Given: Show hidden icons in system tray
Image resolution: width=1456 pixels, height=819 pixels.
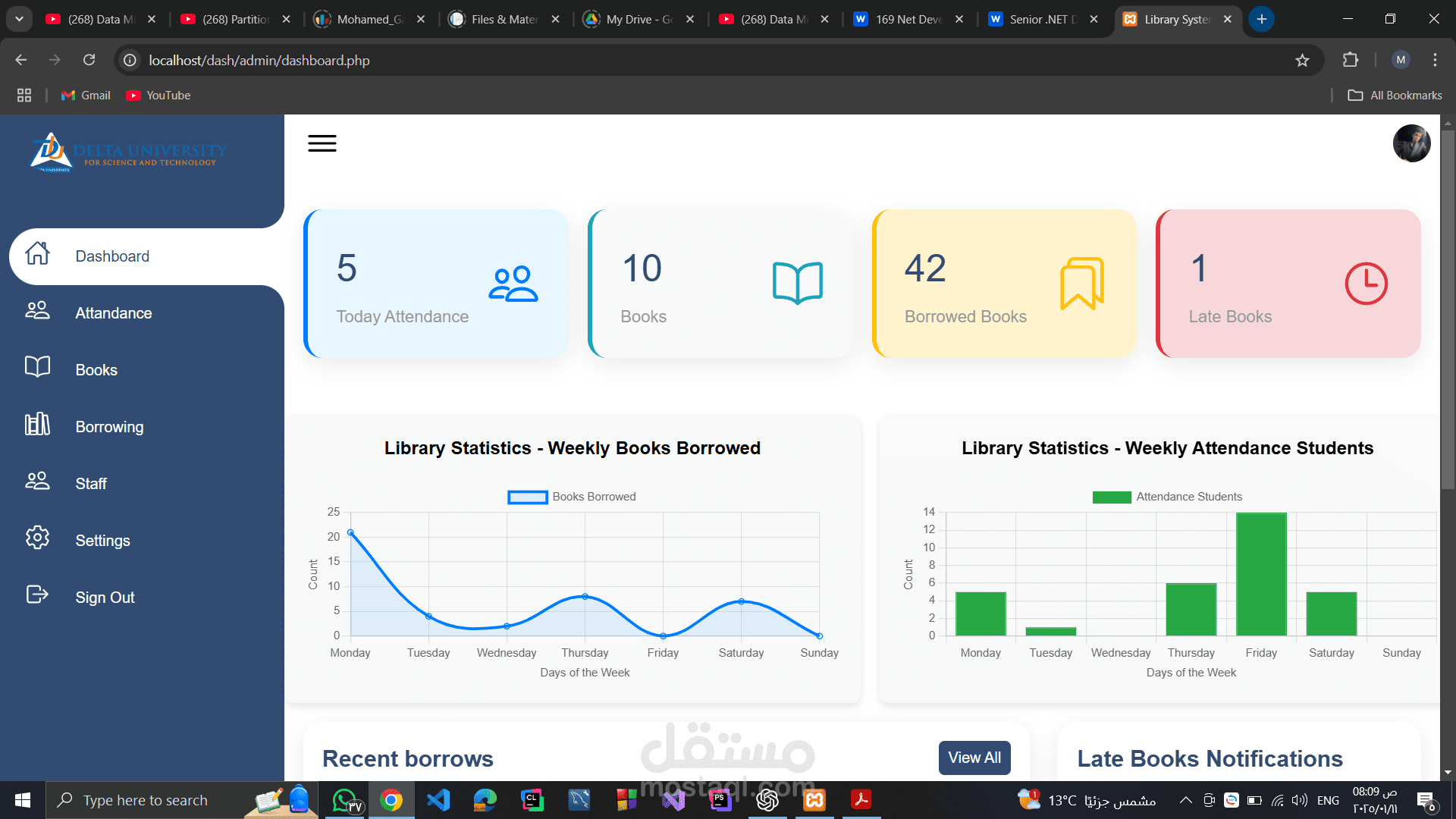Looking at the screenshot, I should click(x=1186, y=800).
